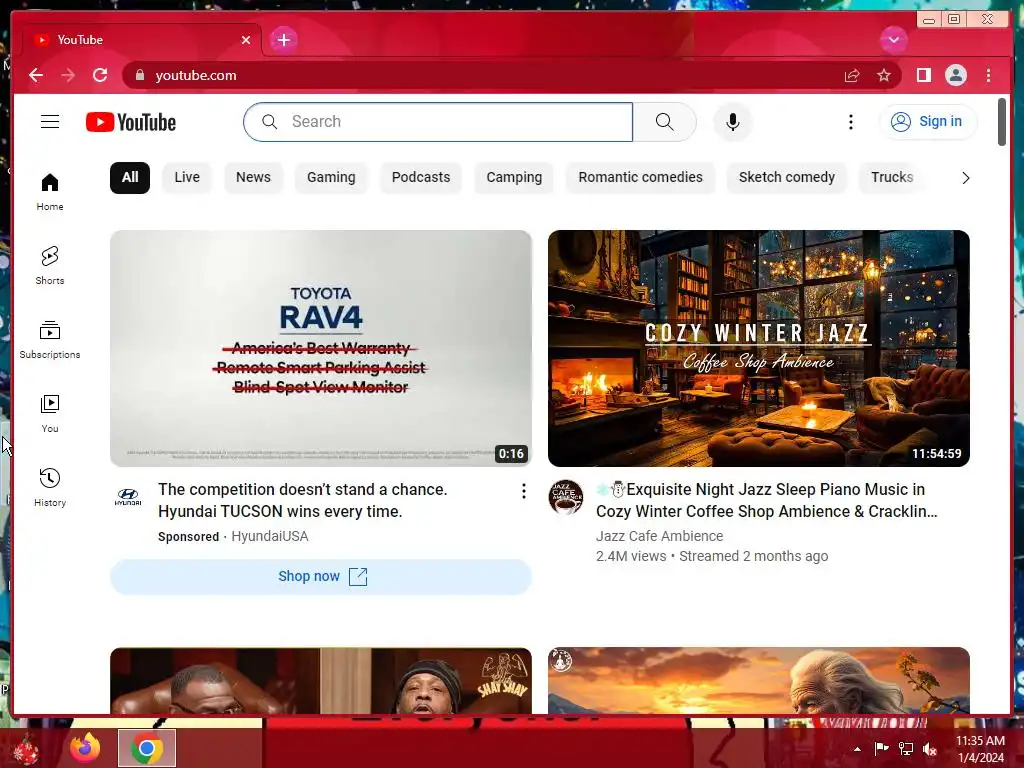Screen dimensions: 1024x768
Task: Click the YouTube logo
Action: tap(131, 122)
